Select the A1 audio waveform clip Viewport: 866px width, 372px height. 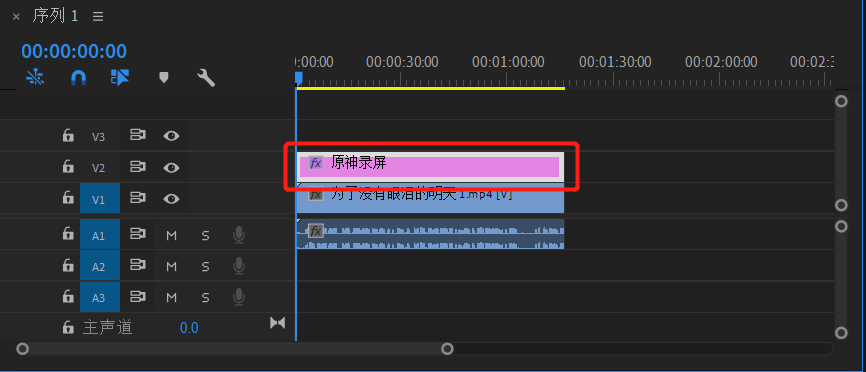(430, 234)
